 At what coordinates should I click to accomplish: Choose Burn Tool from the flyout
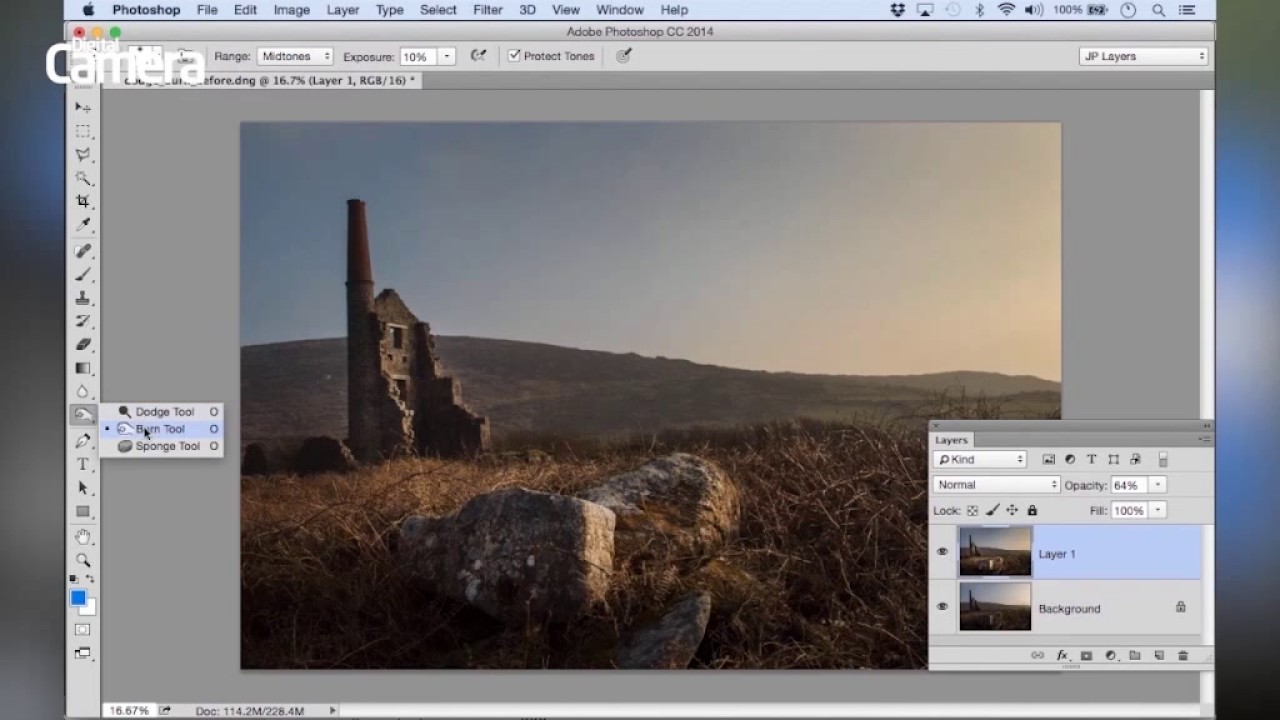[x=161, y=429]
